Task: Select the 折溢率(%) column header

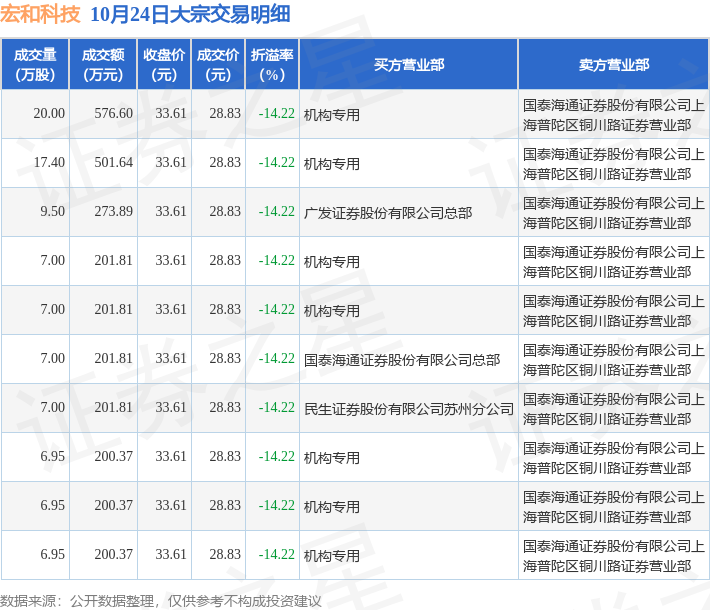Action: pyautogui.click(x=272, y=65)
